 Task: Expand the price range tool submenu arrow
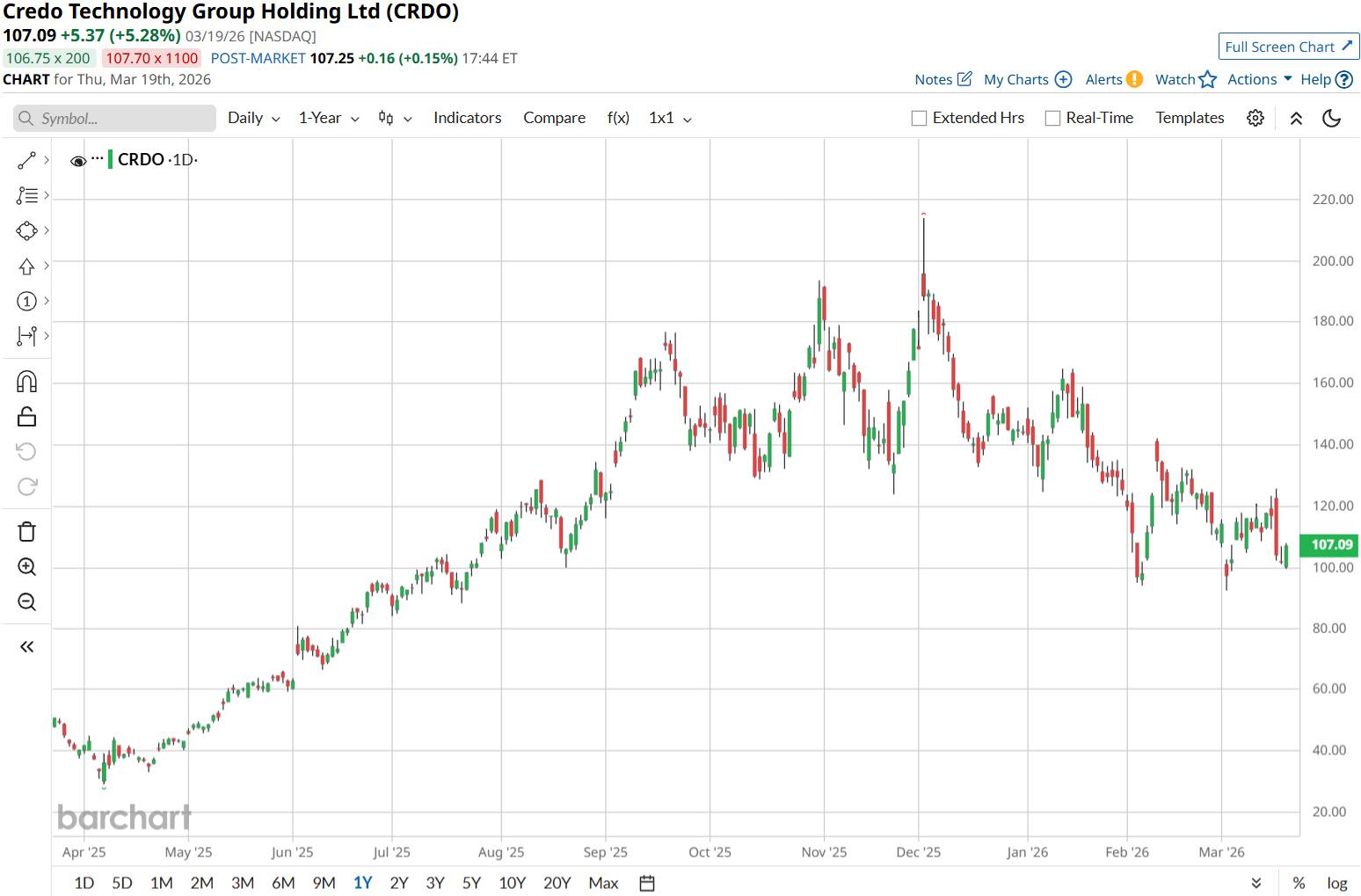47,335
